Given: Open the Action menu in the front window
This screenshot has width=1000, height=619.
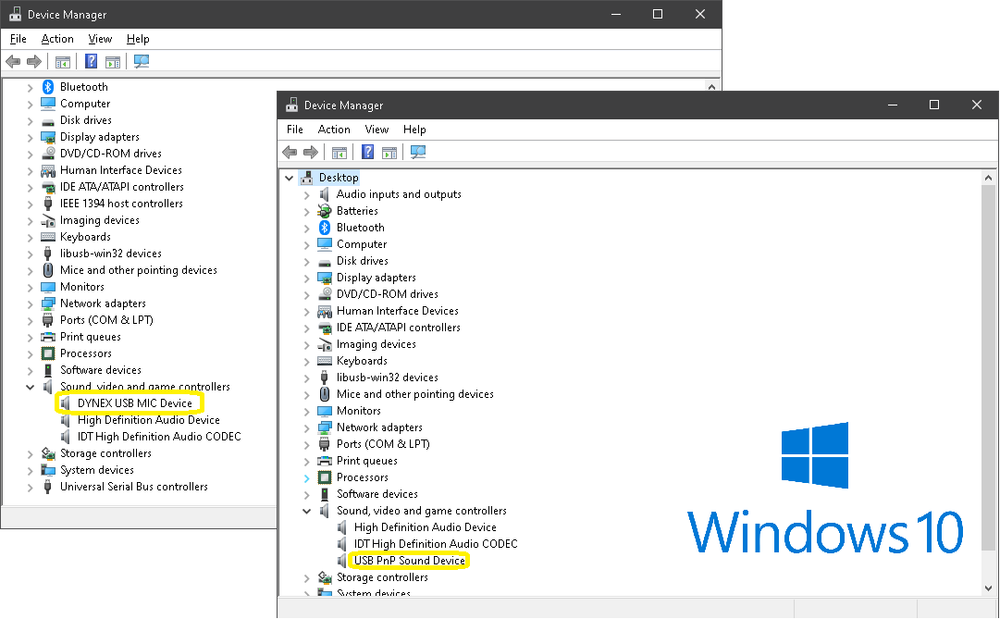Looking at the screenshot, I should coord(334,130).
